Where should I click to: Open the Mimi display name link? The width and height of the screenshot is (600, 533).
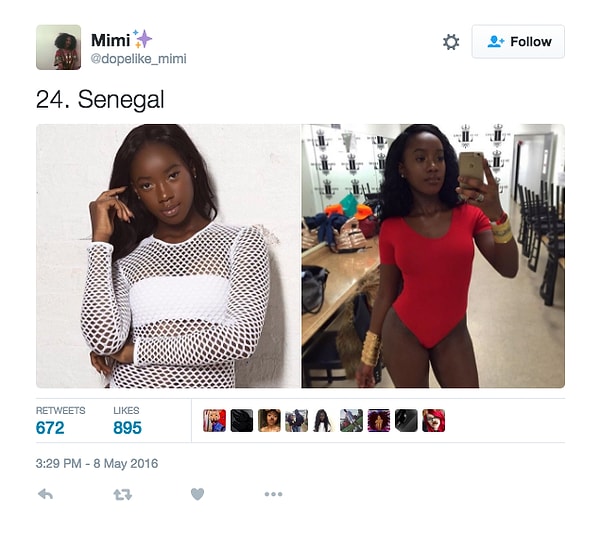pos(111,40)
